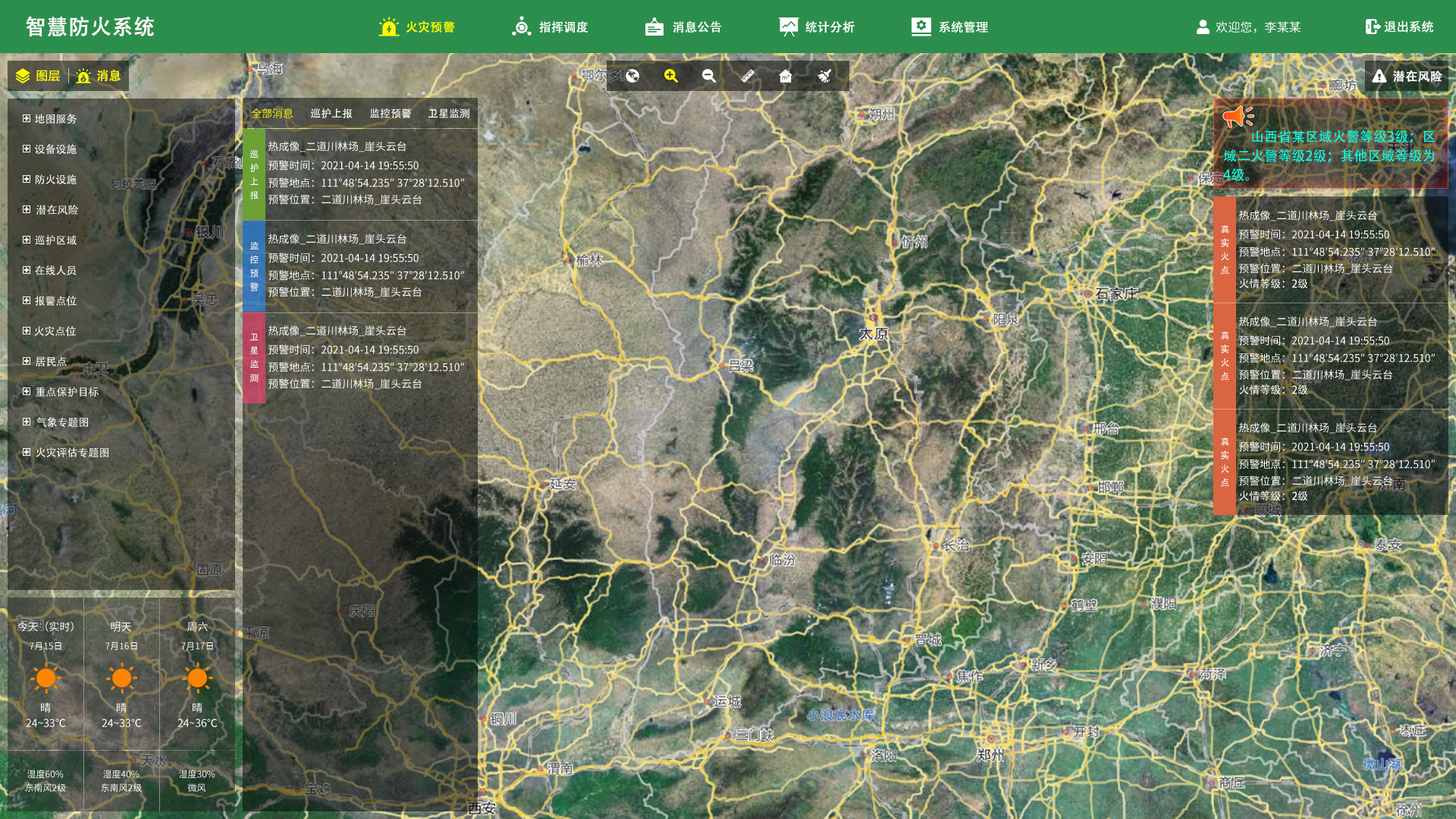Screen dimensions: 1456x819
Task: Expand the 防火设施 tree node
Action: click(x=27, y=179)
